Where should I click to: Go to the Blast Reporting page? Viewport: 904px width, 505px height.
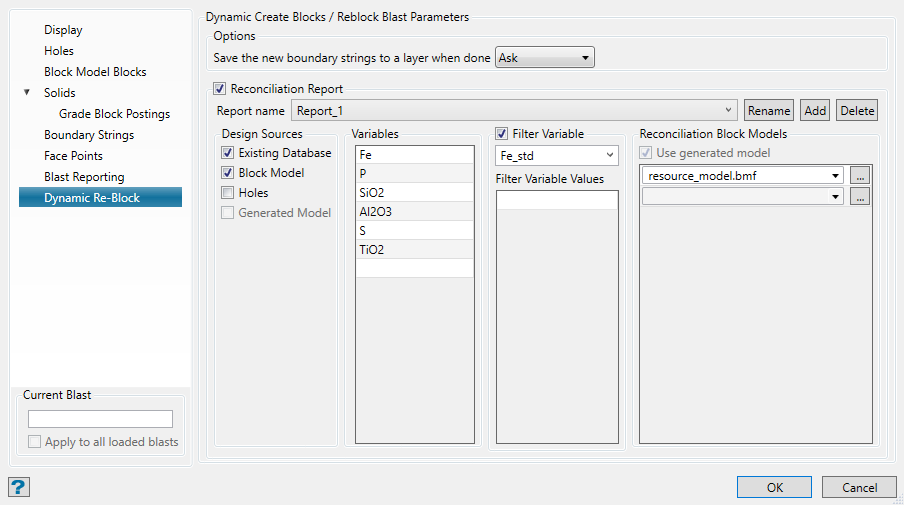point(84,177)
